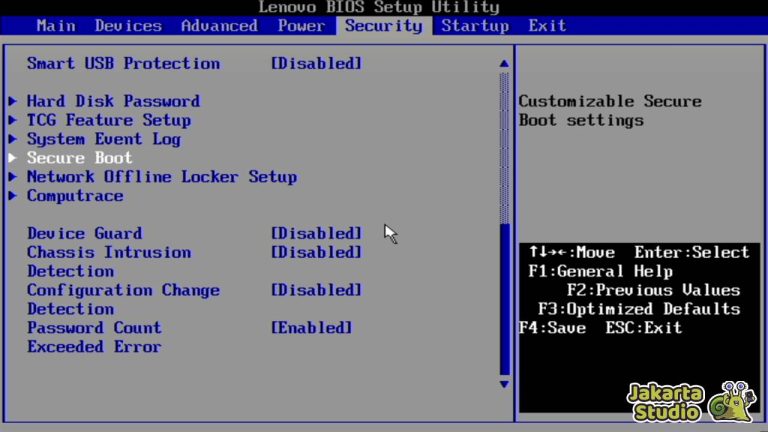Click arrow beside Network Offline Locker Setup
Viewport: 768px width, 432px height.
point(13,177)
